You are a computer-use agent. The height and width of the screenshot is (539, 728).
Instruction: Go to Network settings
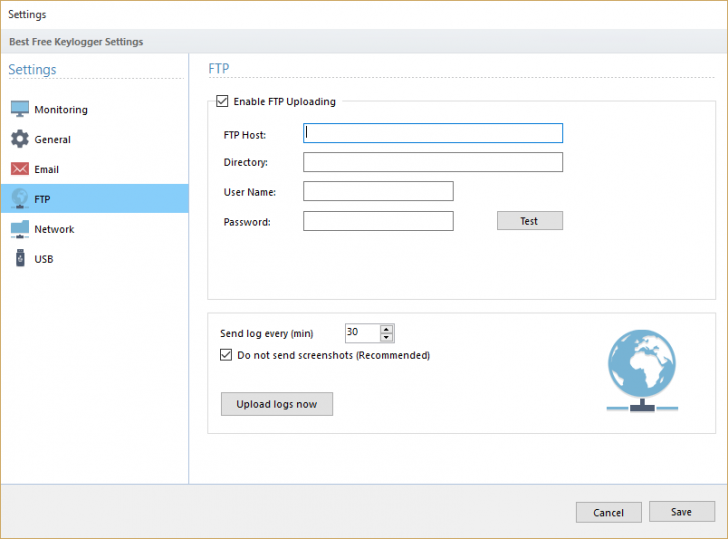point(95,229)
